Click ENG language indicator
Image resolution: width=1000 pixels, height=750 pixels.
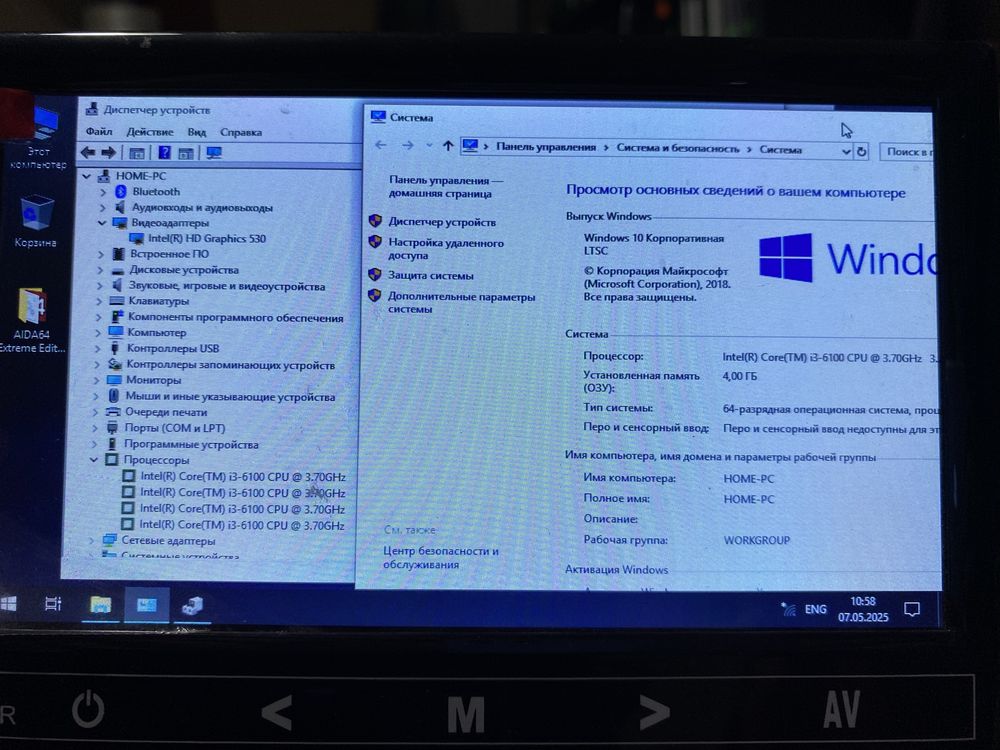816,609
